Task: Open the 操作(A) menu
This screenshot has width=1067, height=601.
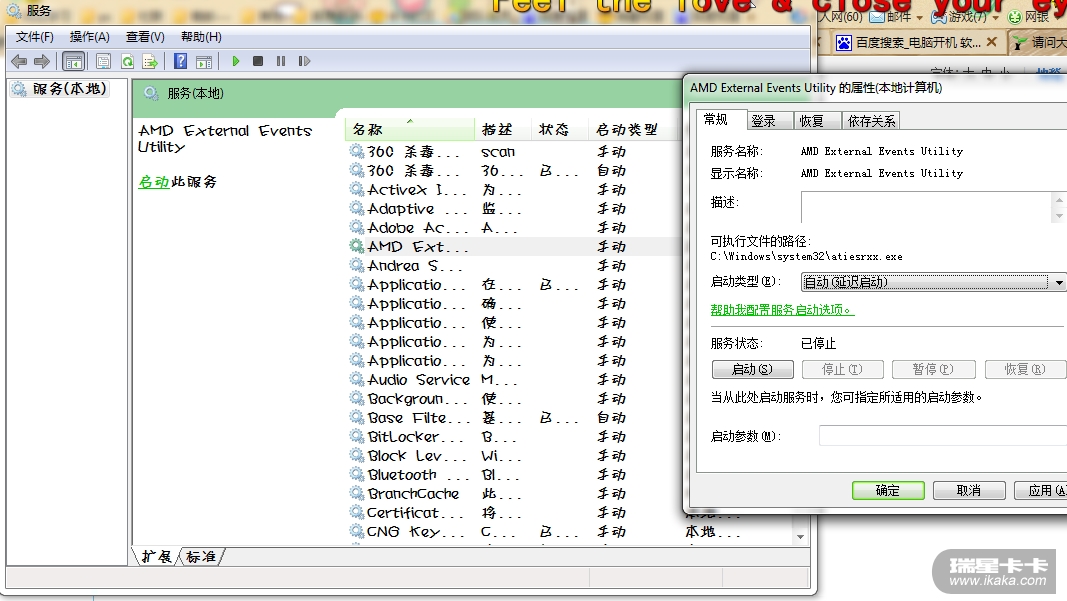Action: pos(89,37)
